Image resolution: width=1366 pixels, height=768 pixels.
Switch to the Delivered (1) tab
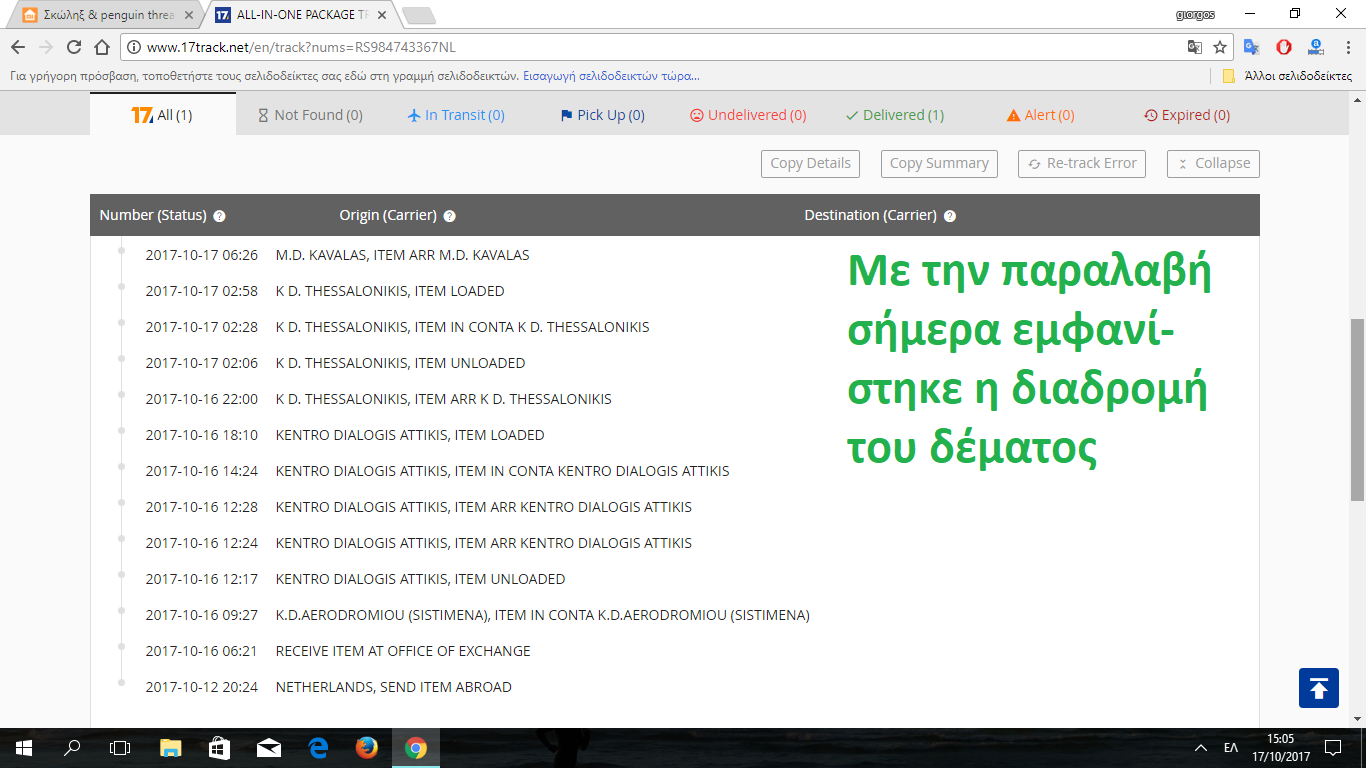(894, 115)
